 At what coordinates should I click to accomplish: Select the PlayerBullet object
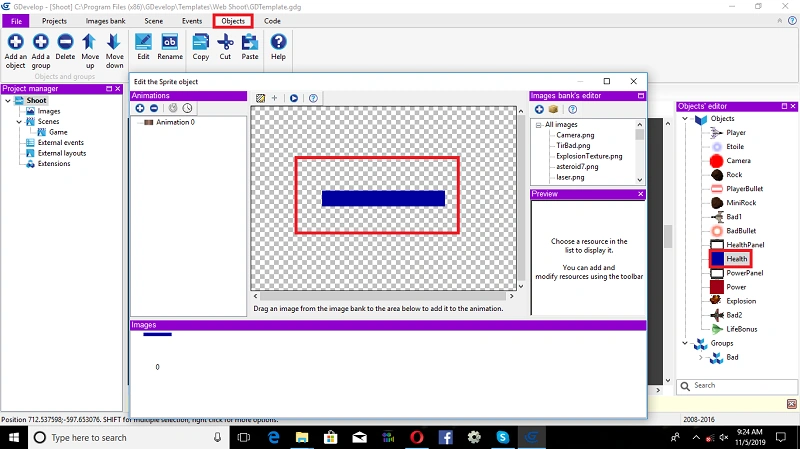744,189
